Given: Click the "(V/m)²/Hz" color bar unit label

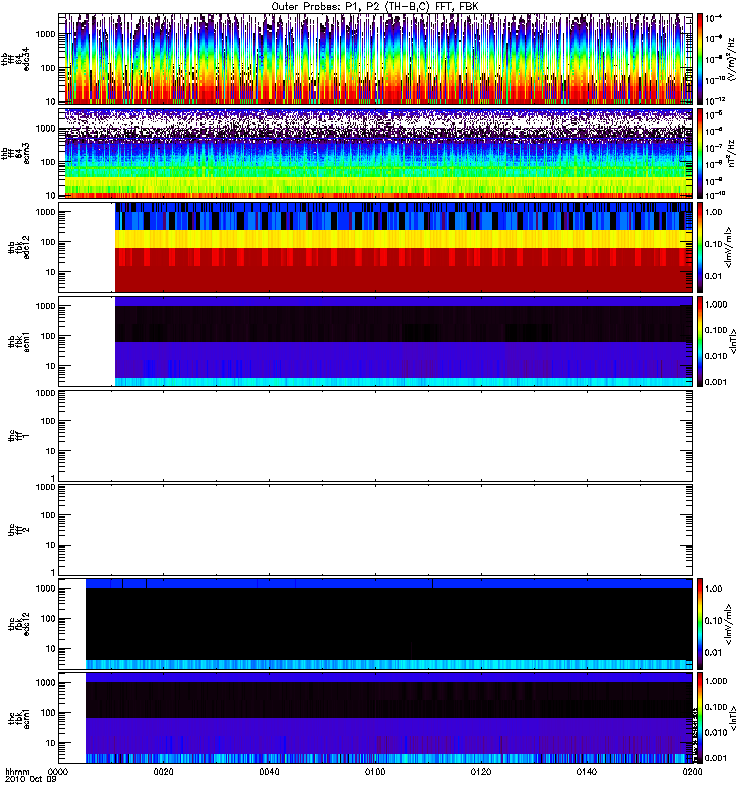Looking at the screenshot, I should click(x=731, y=60).
